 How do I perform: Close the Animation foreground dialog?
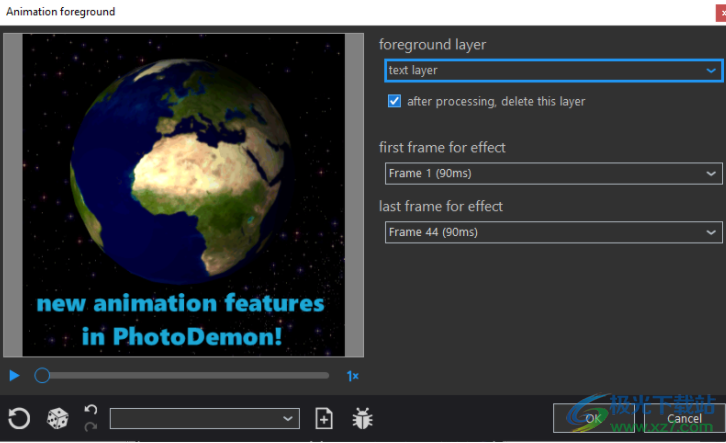point(721,13)
